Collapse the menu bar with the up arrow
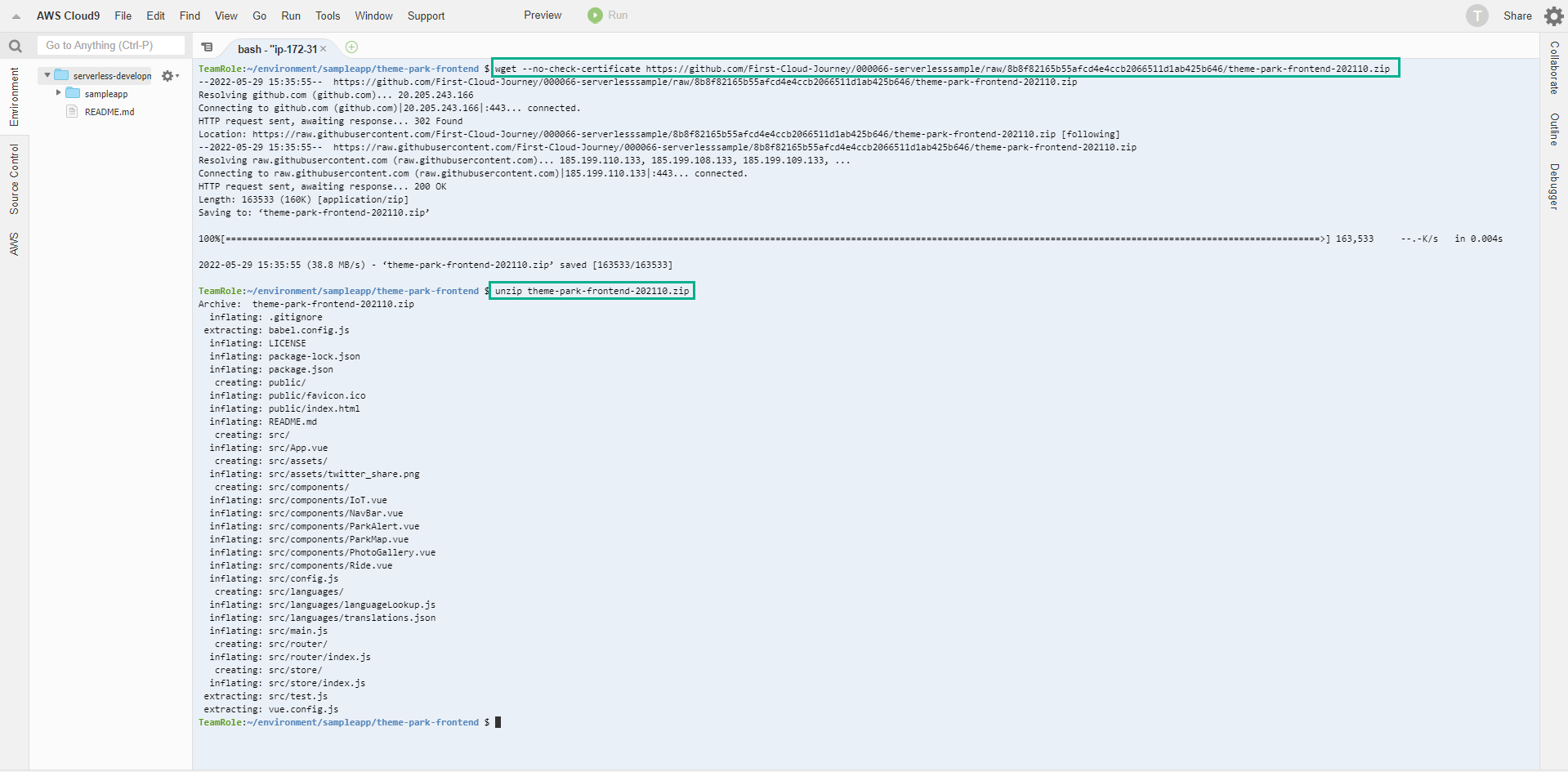The image size is (1568, 772). [16, 16]
